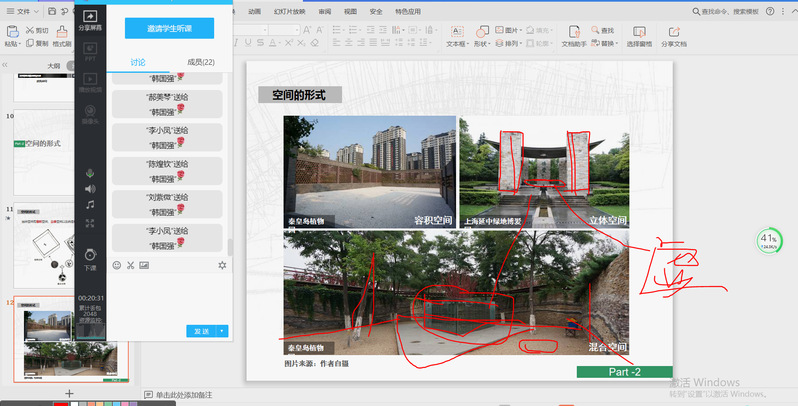Toggle the microphone in the classroom sidebar
The height and width of the screenshot is (406, 798).
coord(90,171)
